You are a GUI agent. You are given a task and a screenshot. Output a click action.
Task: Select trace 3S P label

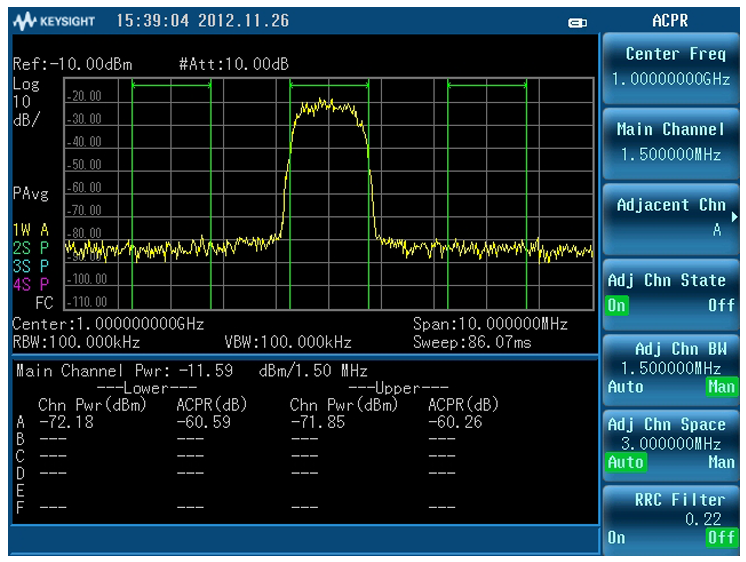[31, 266]
